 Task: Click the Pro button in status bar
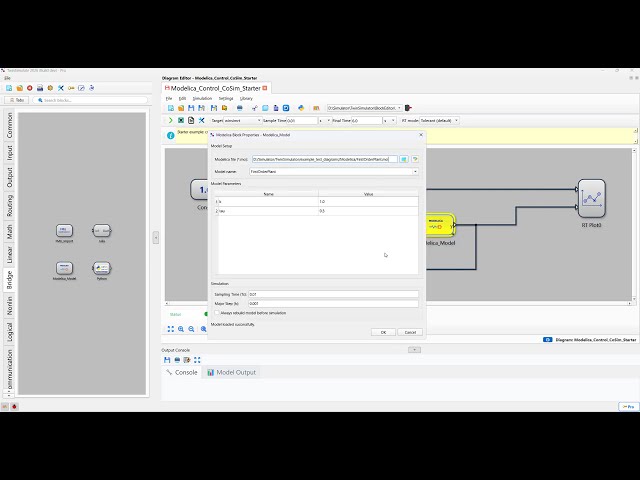pos(628,407)
